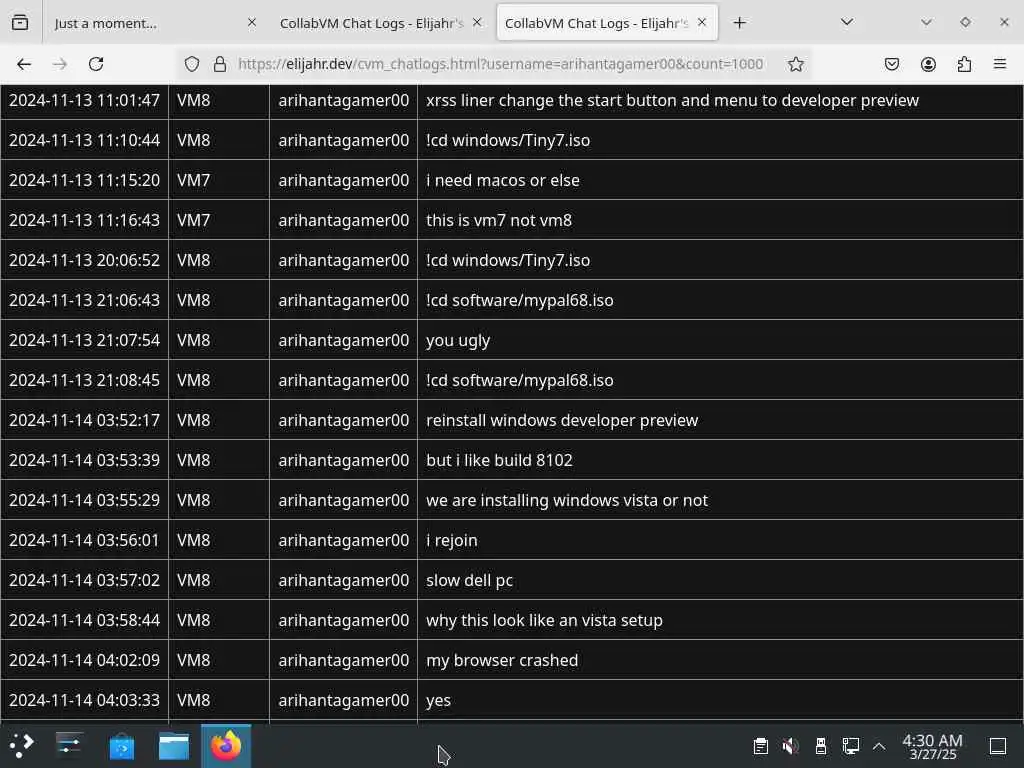The height and width of the screenshot is (768, 1024).
Task: Close the middle CollabVM Chat Logs tab
Action: 477,23
